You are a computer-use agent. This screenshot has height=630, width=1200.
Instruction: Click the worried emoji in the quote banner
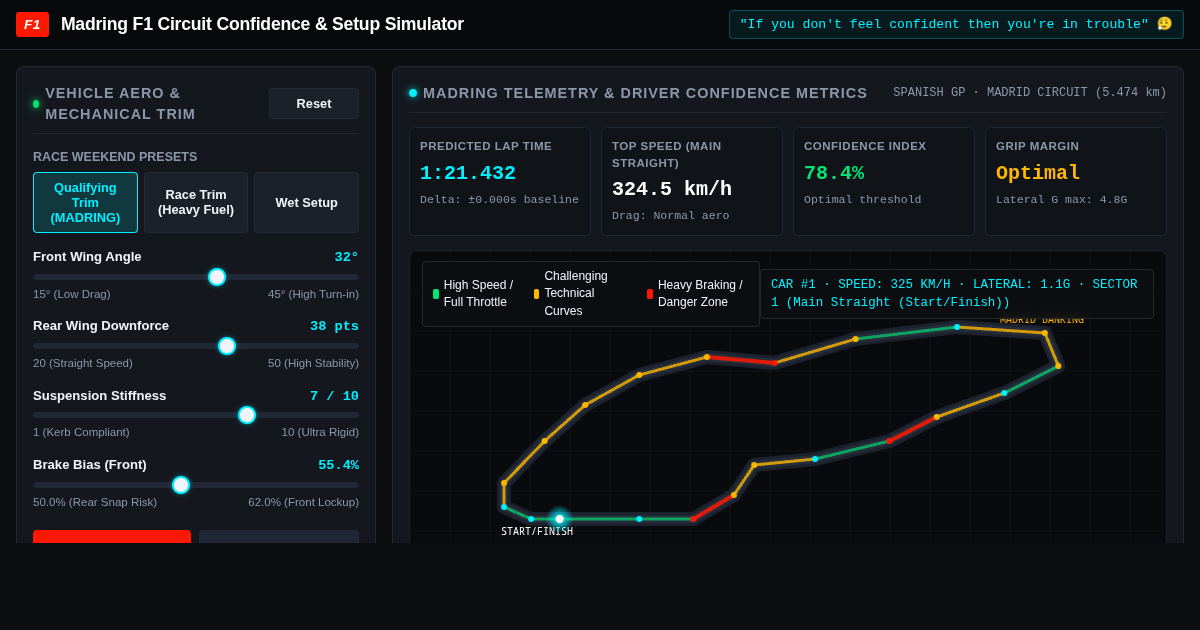pos(1164,24)
